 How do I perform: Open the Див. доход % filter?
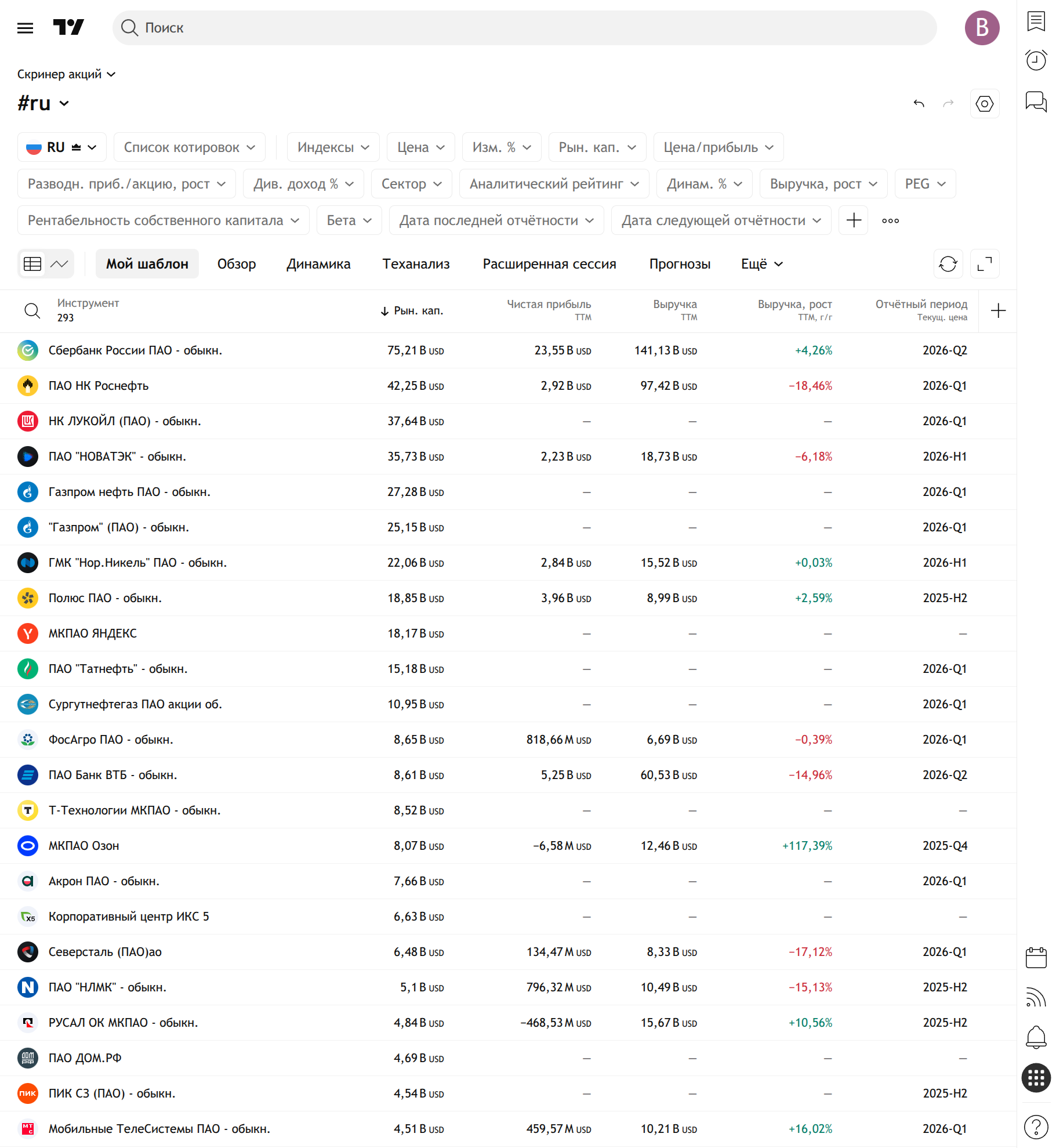(303, 184)
